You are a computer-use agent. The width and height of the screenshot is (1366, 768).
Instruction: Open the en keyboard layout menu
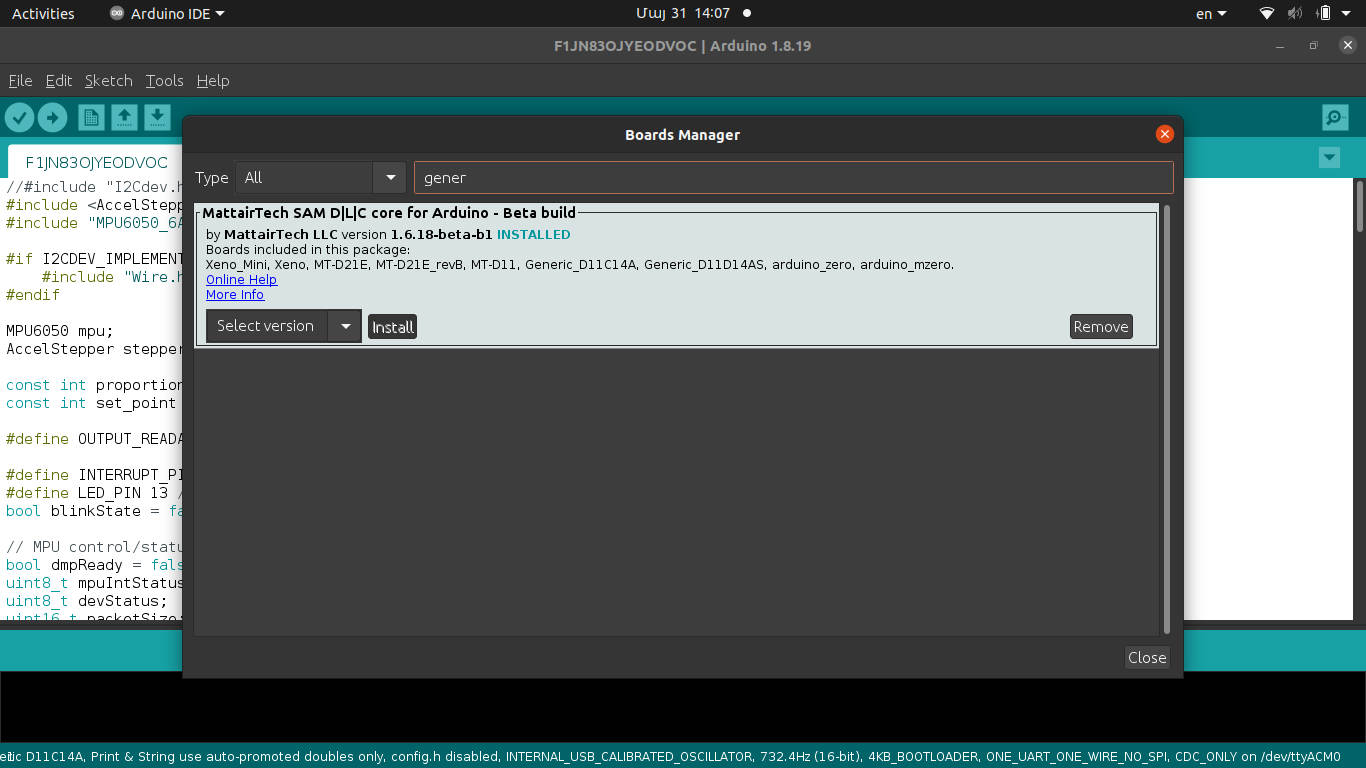coord(1211,14)
